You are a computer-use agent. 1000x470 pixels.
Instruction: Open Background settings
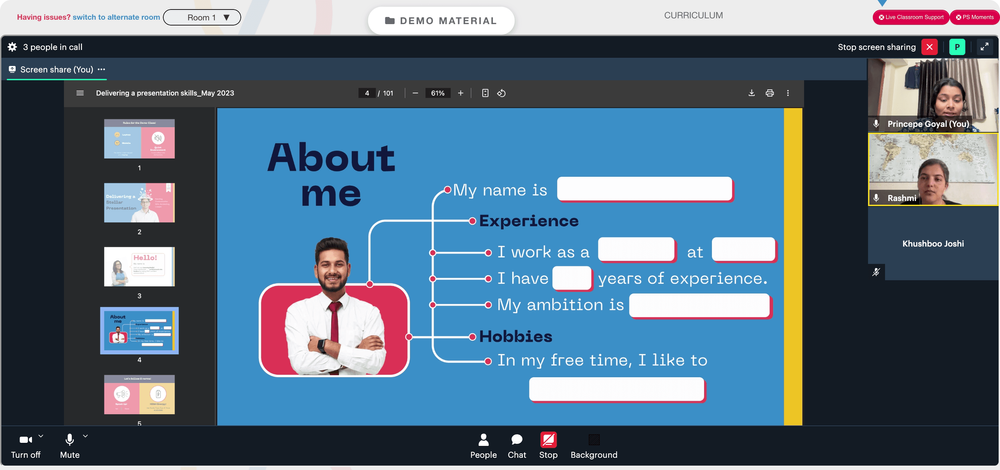pyautogui.click(x=594, y=446)
